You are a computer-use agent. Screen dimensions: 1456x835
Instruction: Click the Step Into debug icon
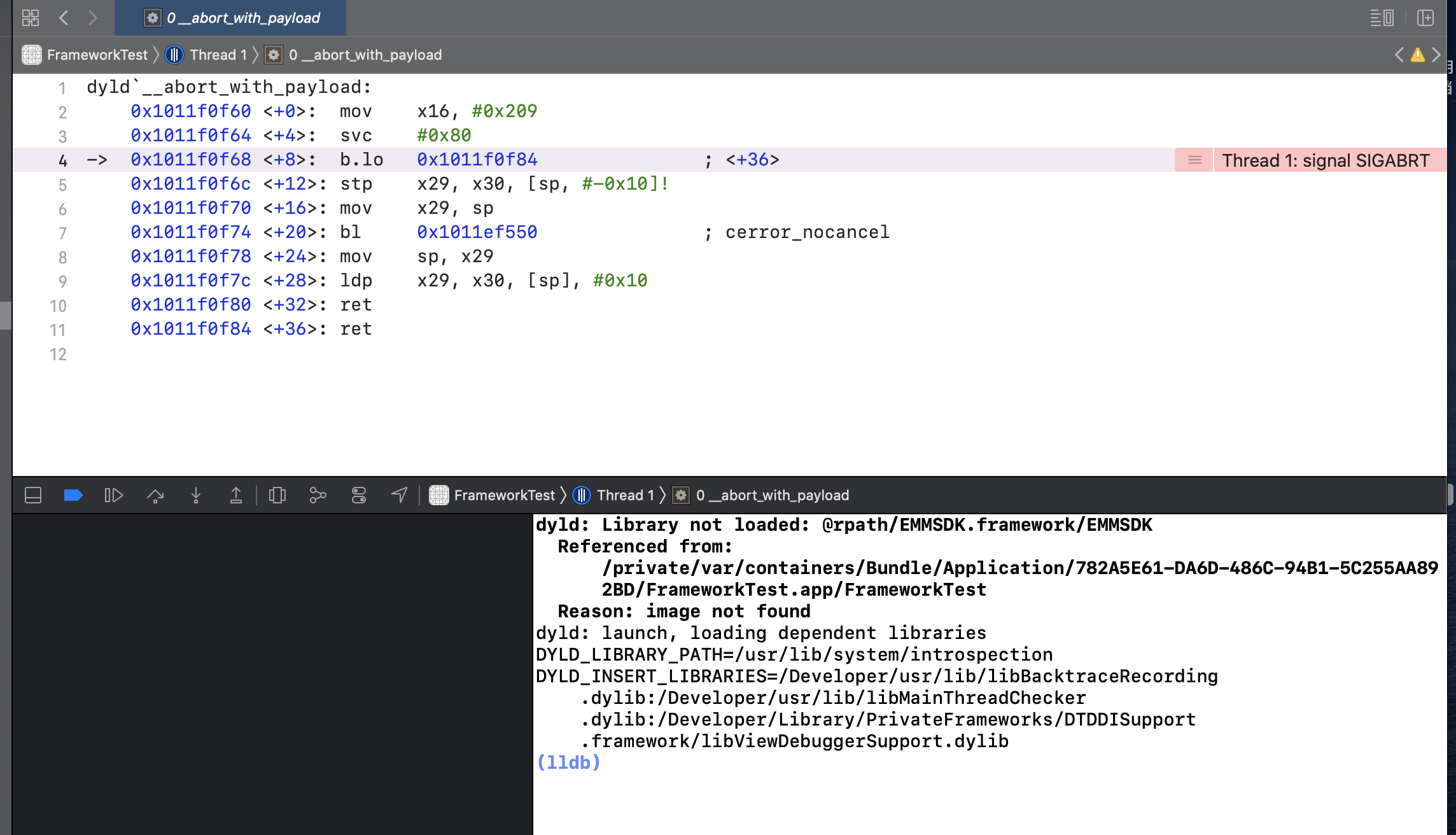tap(195, 495)
